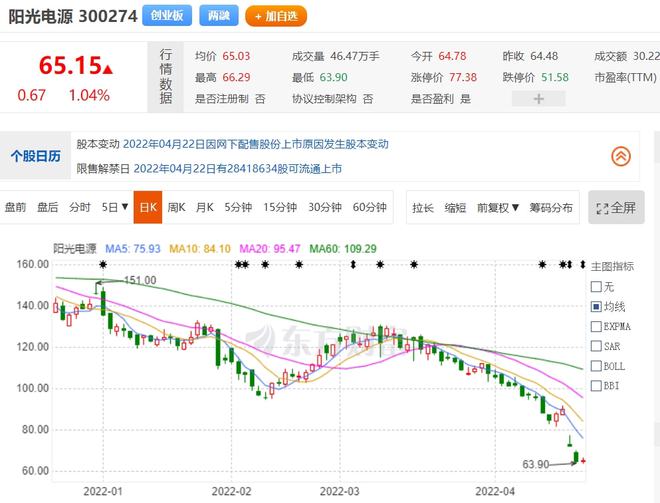This screenshot has width=660, height=503.
Task: Click the first star event marker above chart
Action: 102,264
